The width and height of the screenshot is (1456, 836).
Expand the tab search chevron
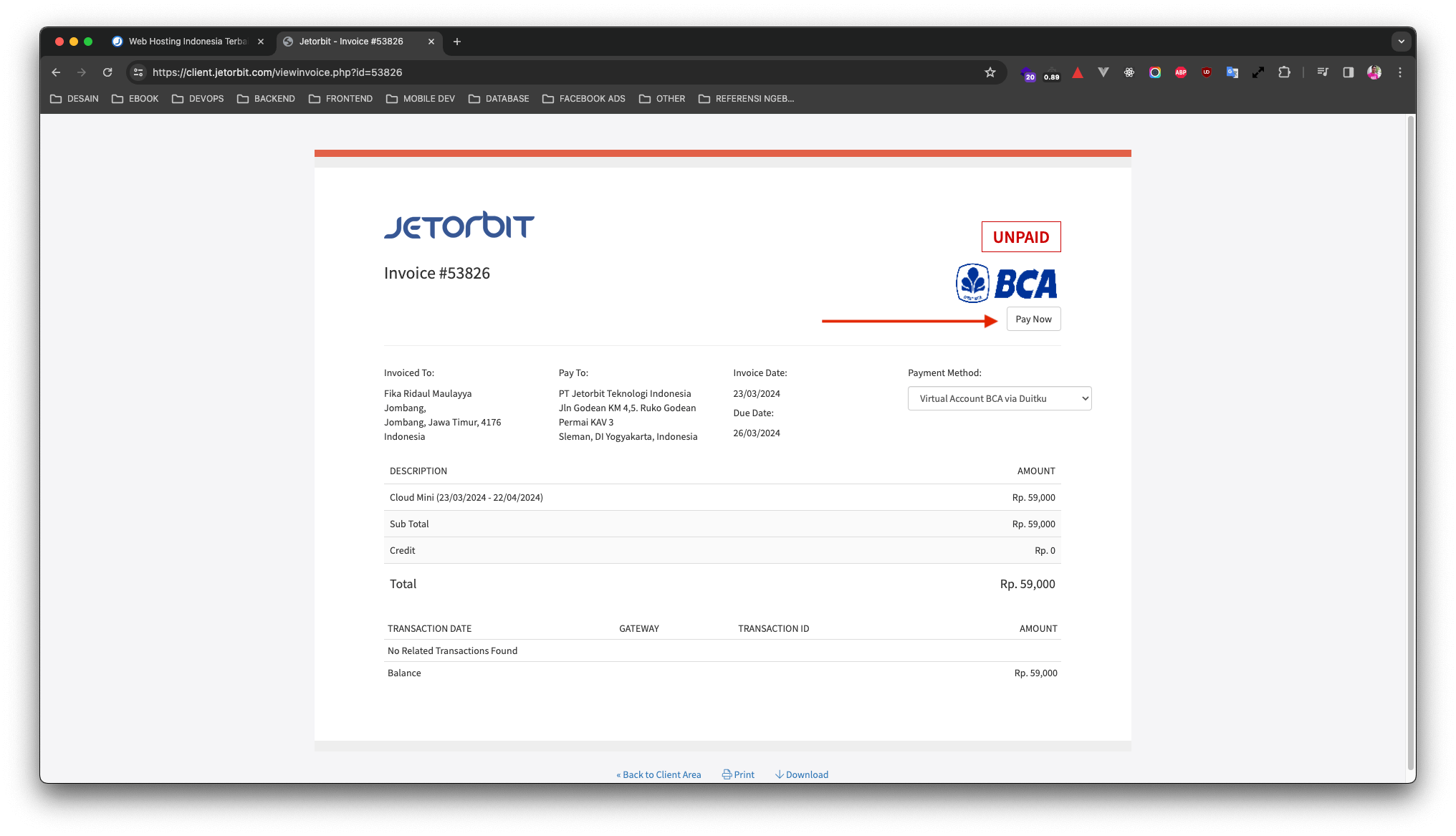point(1402,42)
